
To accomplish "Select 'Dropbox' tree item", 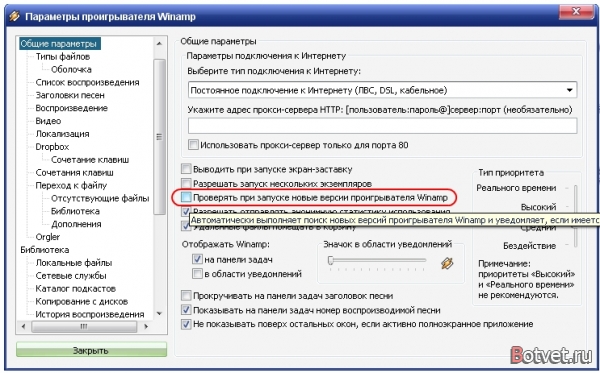I will click(x=52, y=147).
